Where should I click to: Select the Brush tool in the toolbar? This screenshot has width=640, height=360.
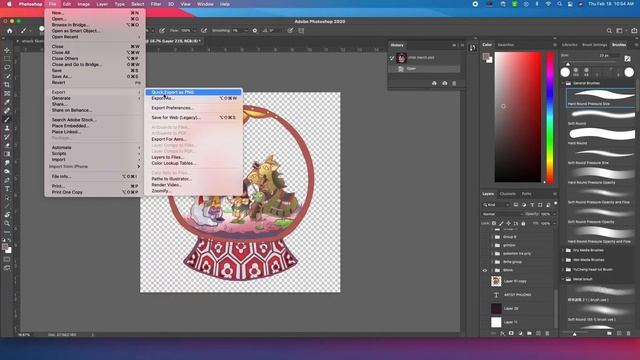pos(7,120)
